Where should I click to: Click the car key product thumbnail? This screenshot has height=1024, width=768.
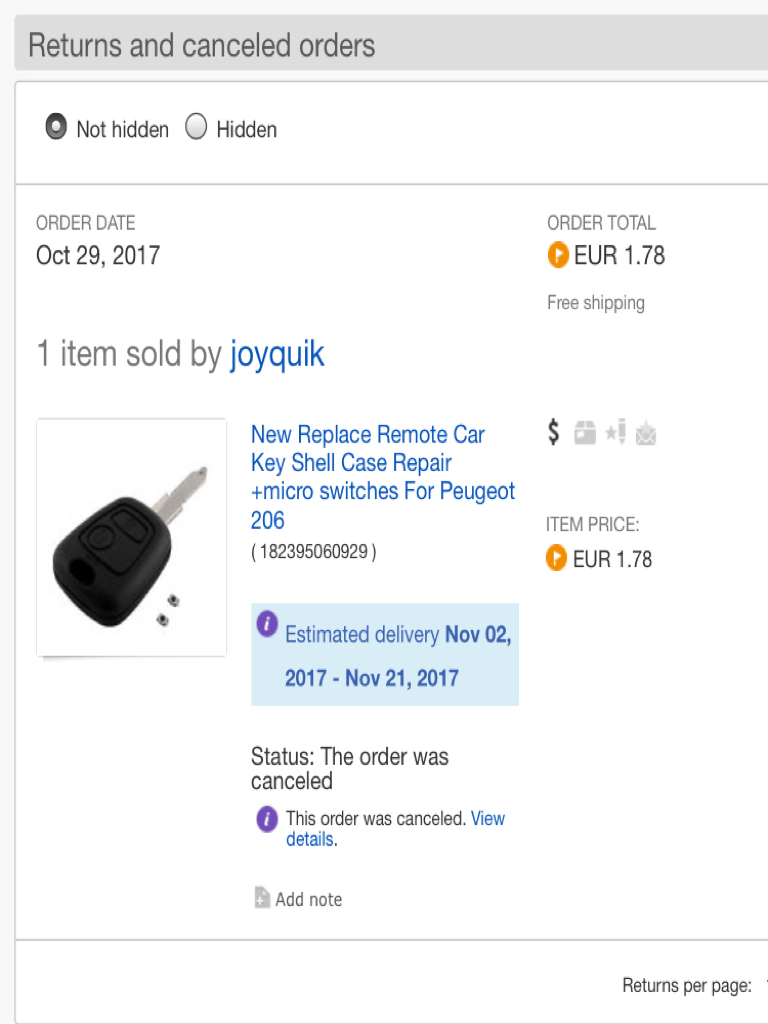(131, 537)
